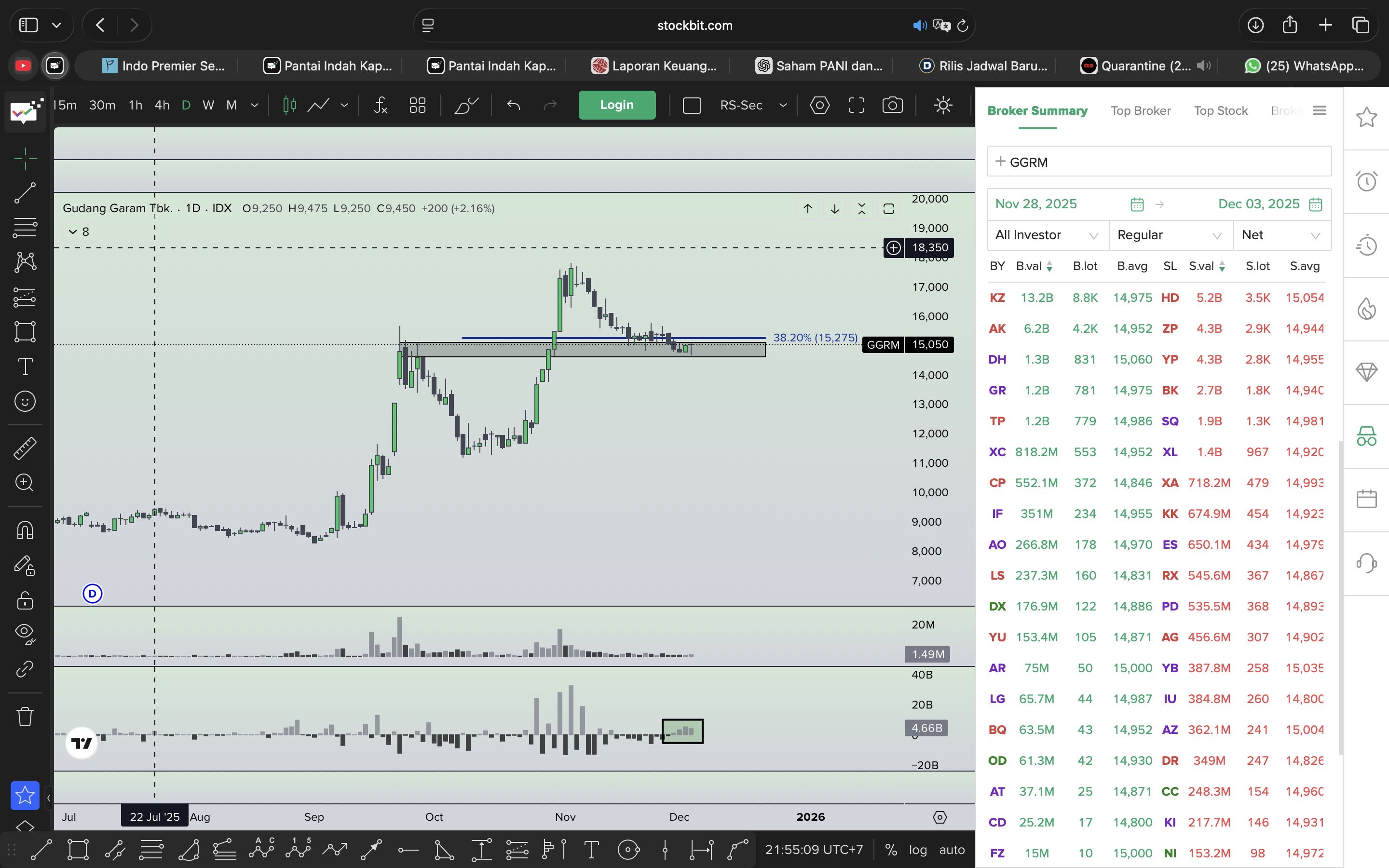
Task: Remove drawings with the trash icon
Action: tap(25, 717)
